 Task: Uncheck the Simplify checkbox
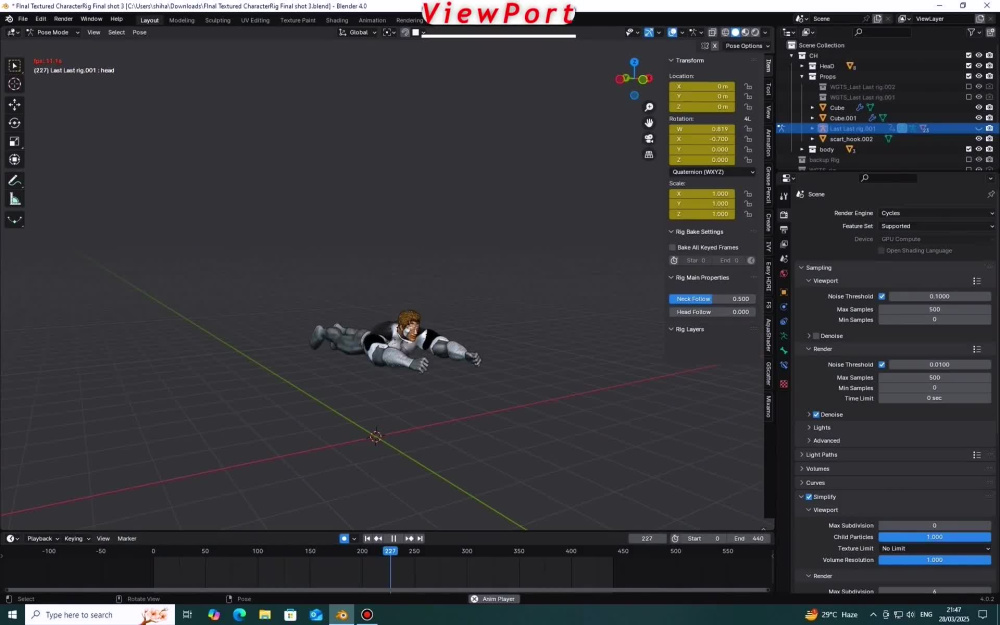[x=809, y=497]
